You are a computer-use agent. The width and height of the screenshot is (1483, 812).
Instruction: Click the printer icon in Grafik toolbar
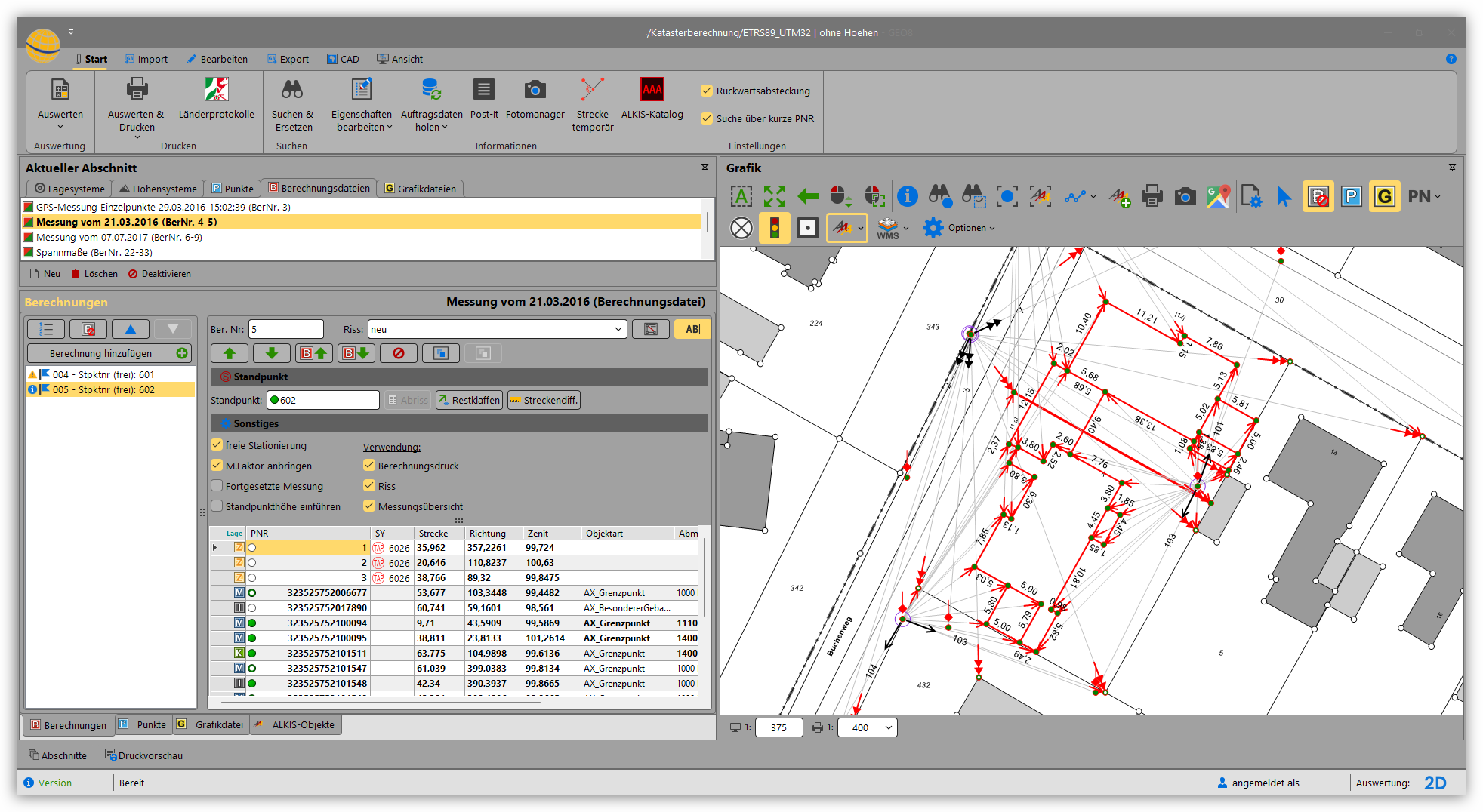click(x=1152, y=197)
